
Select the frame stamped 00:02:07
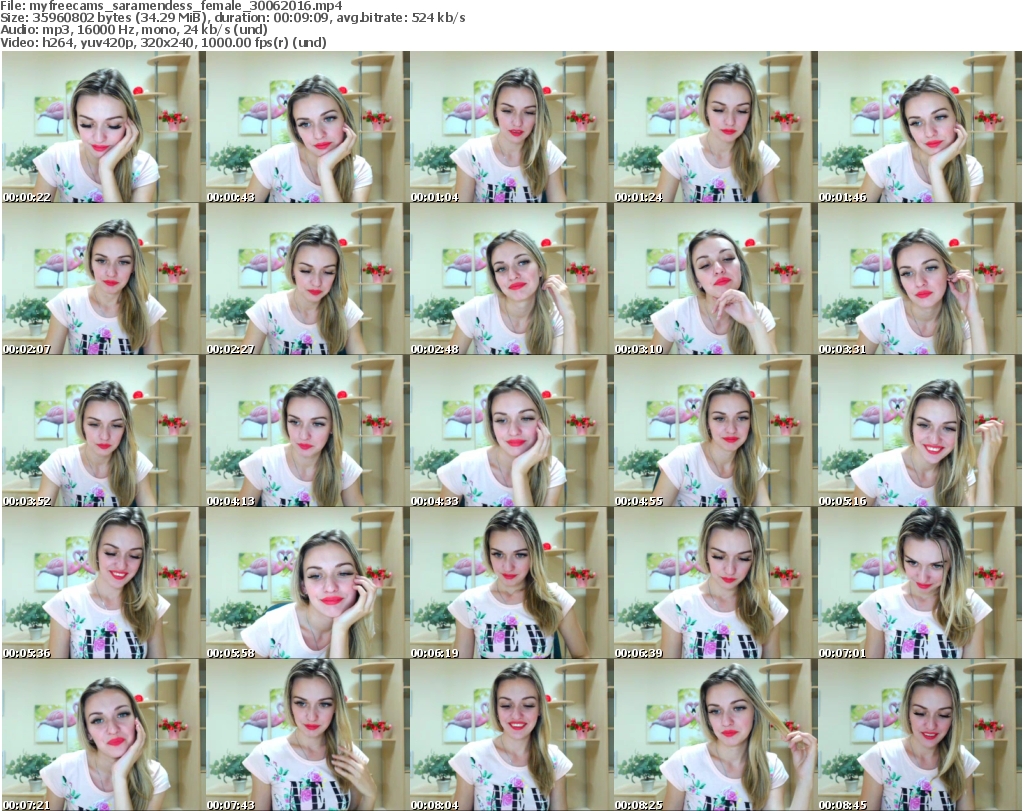[103, 279]
